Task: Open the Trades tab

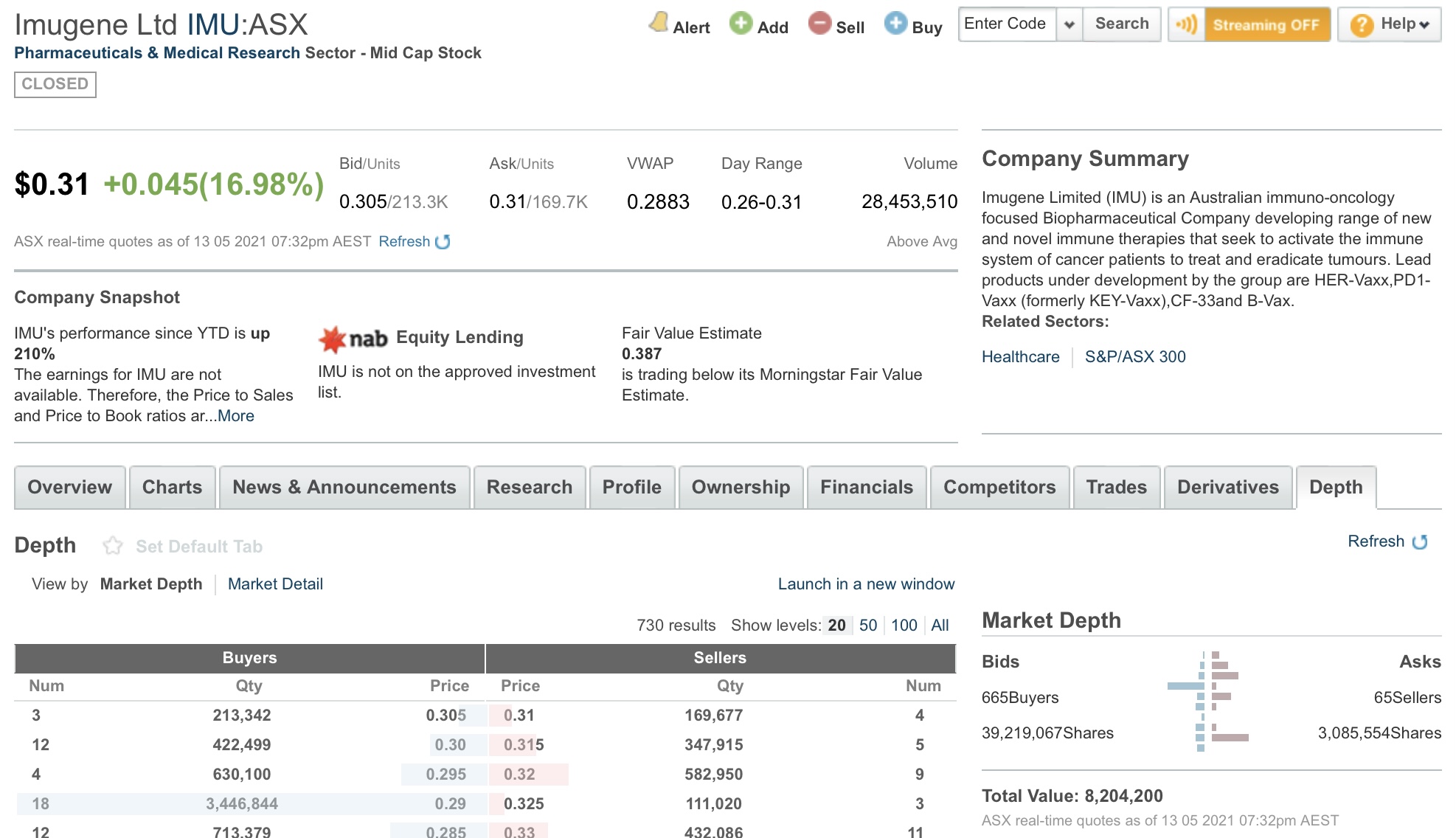Action: point(1117,488)
